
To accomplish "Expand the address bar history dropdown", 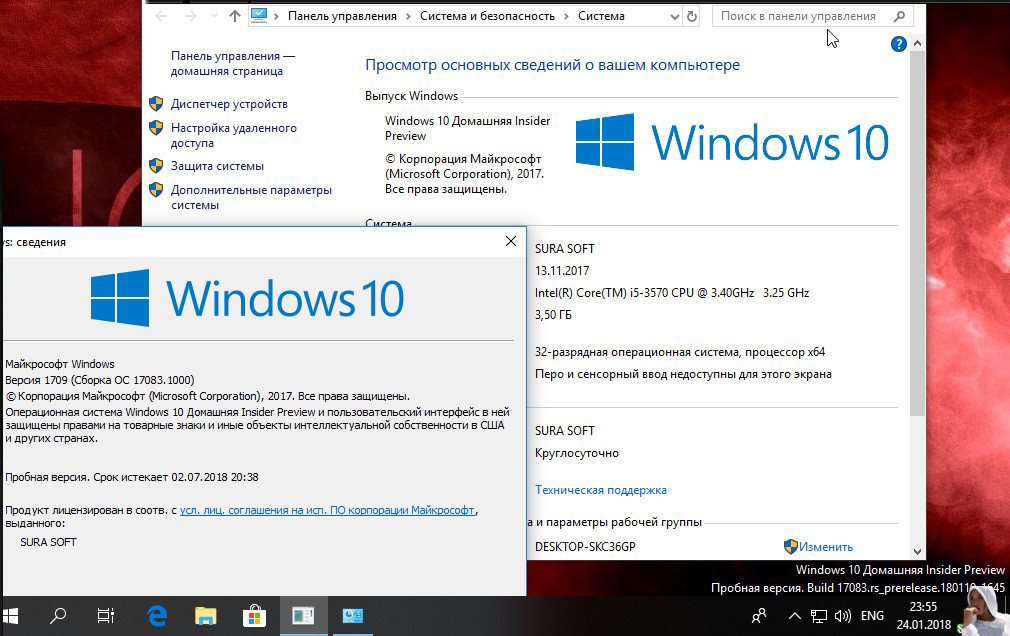I will pos(674,17).
